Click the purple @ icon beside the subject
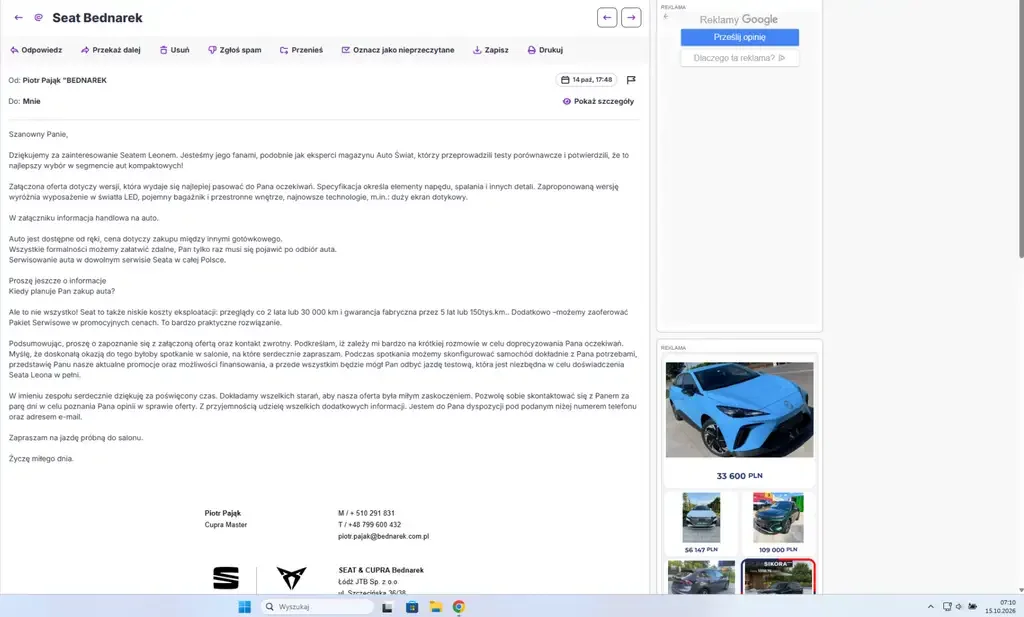This screenshot has height=617, width=1024. (x=39, y=18)
